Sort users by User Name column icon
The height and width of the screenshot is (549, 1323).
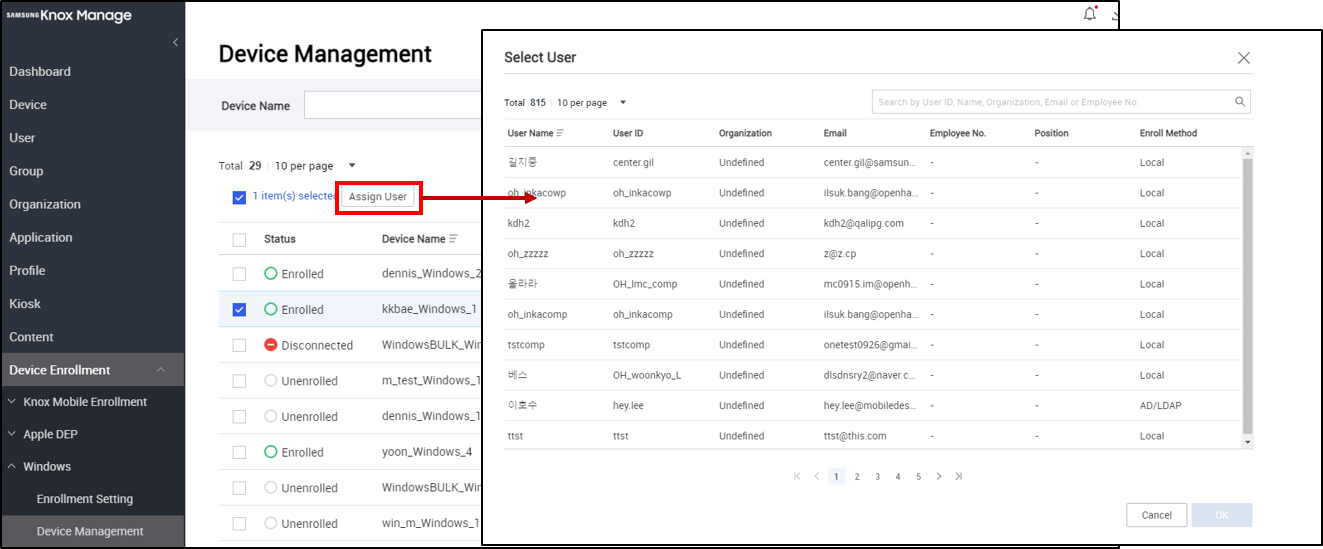pos(560,133)
